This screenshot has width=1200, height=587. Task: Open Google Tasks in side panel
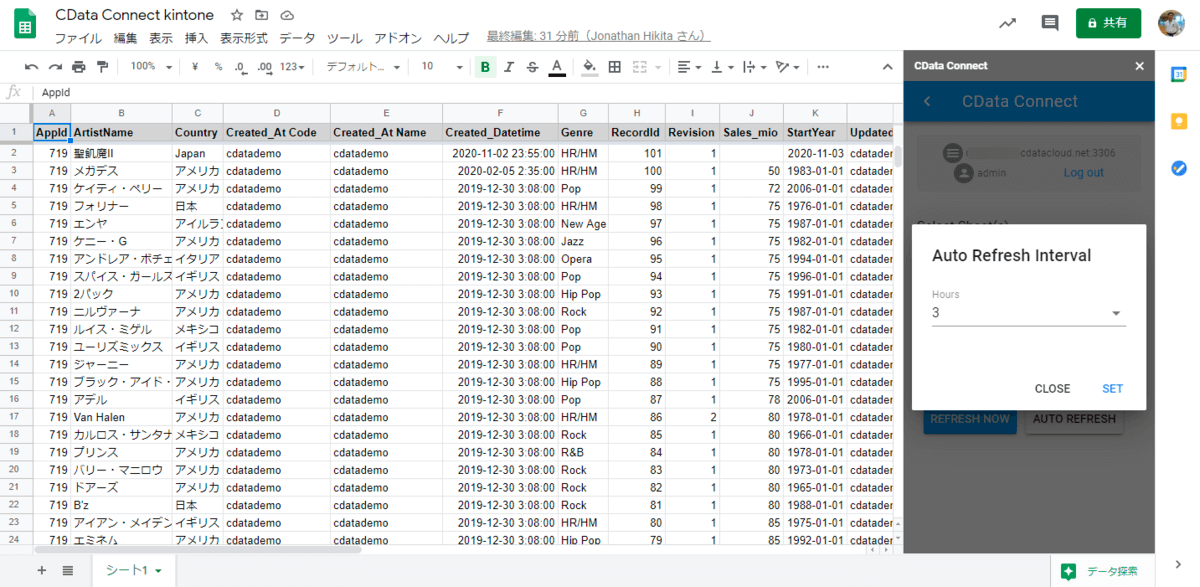click(1178, 168)
